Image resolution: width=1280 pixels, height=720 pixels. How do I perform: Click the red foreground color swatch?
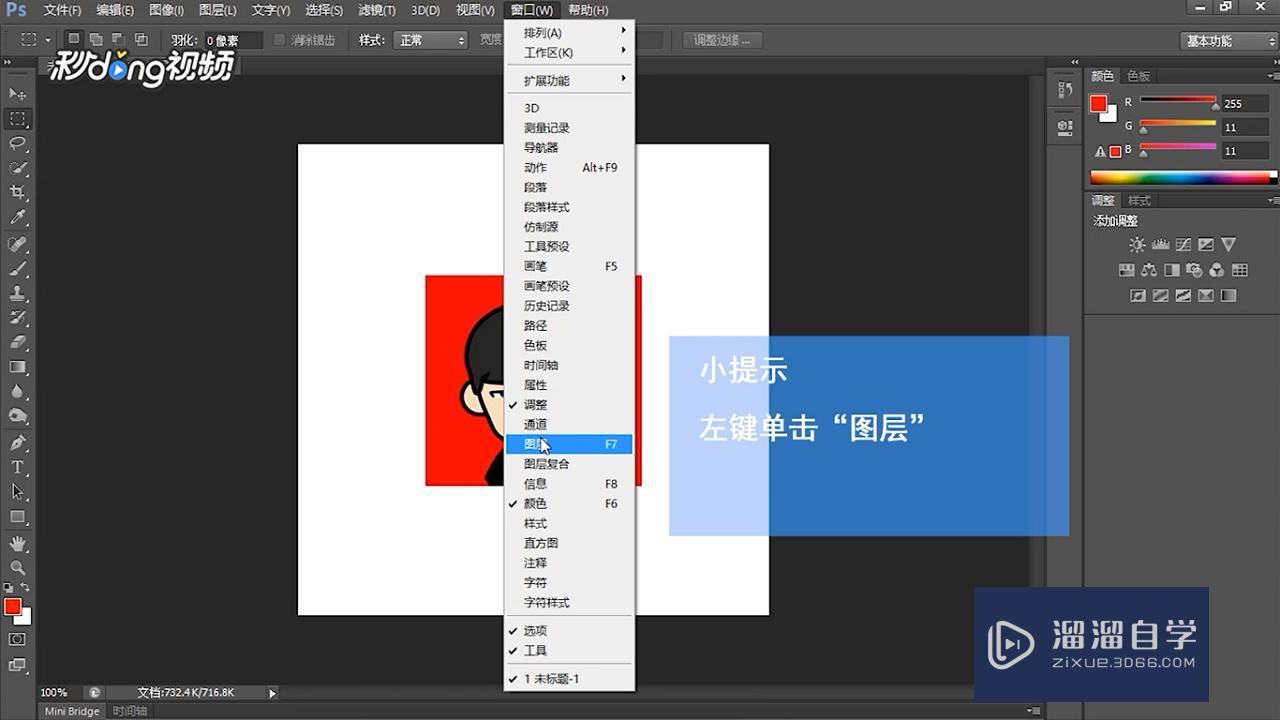point(15,605)
